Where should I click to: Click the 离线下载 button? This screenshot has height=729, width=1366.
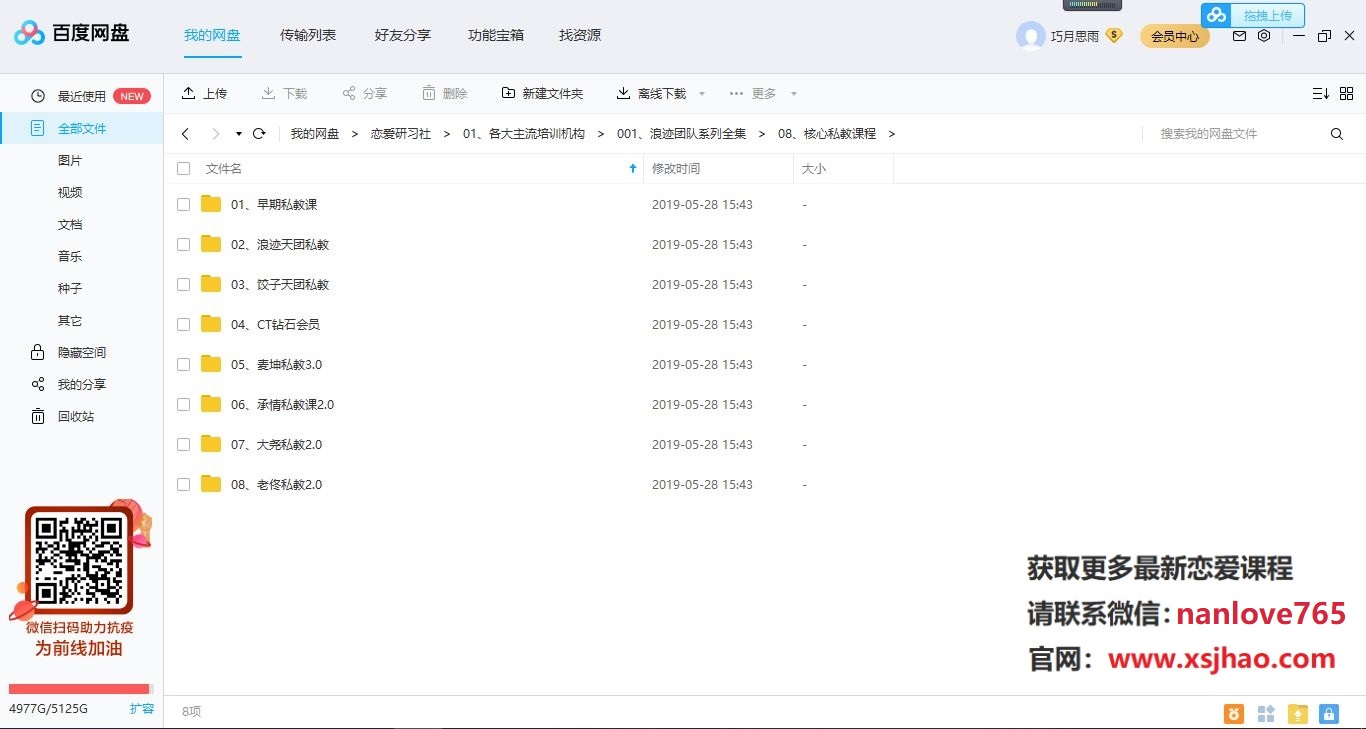pyautogui.click(x=651, y=93)
